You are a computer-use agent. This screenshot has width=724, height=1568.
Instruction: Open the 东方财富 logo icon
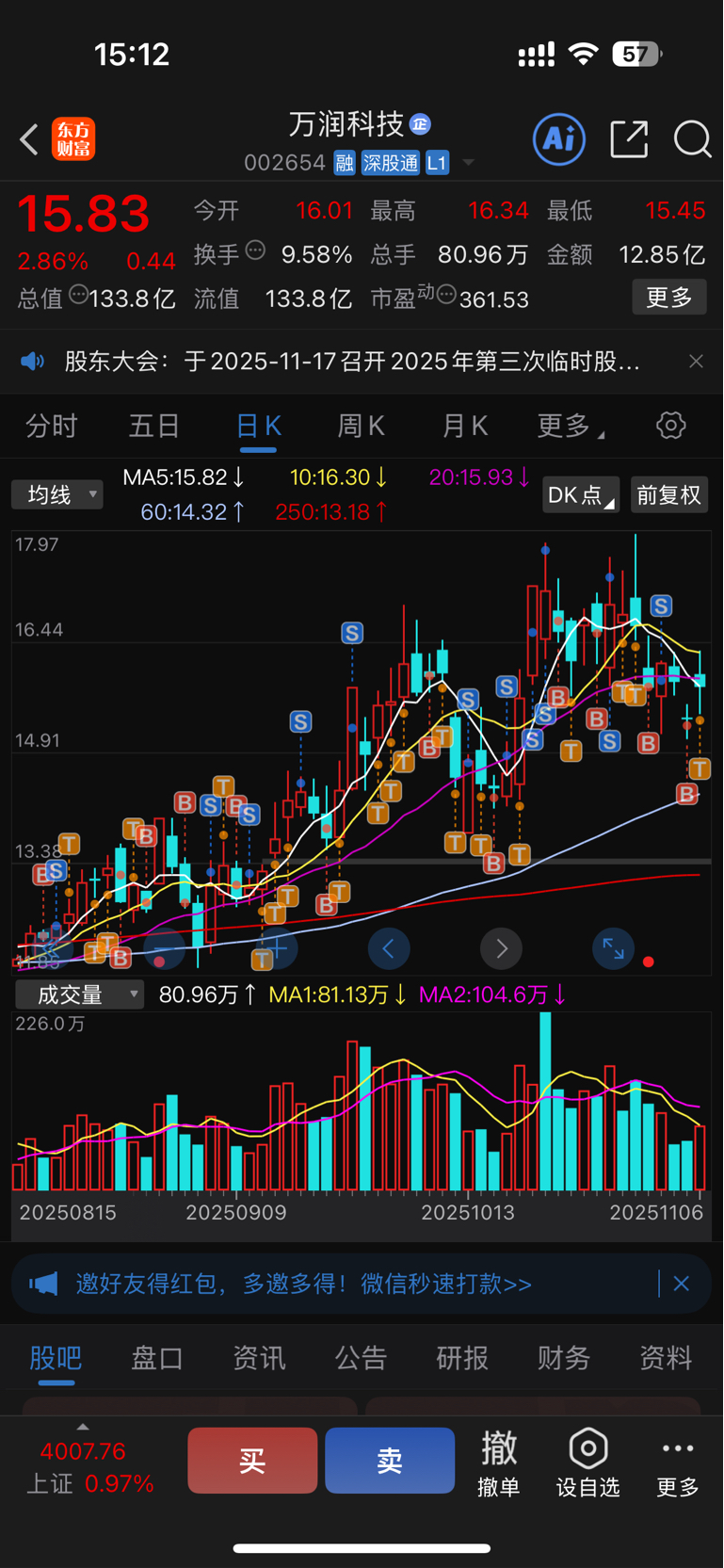73,139
